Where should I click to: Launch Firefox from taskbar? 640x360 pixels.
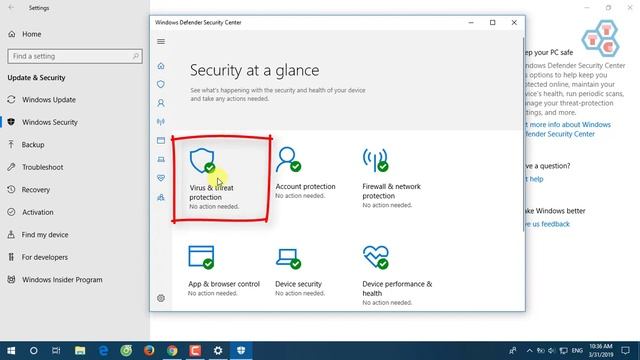click(149, 351)
